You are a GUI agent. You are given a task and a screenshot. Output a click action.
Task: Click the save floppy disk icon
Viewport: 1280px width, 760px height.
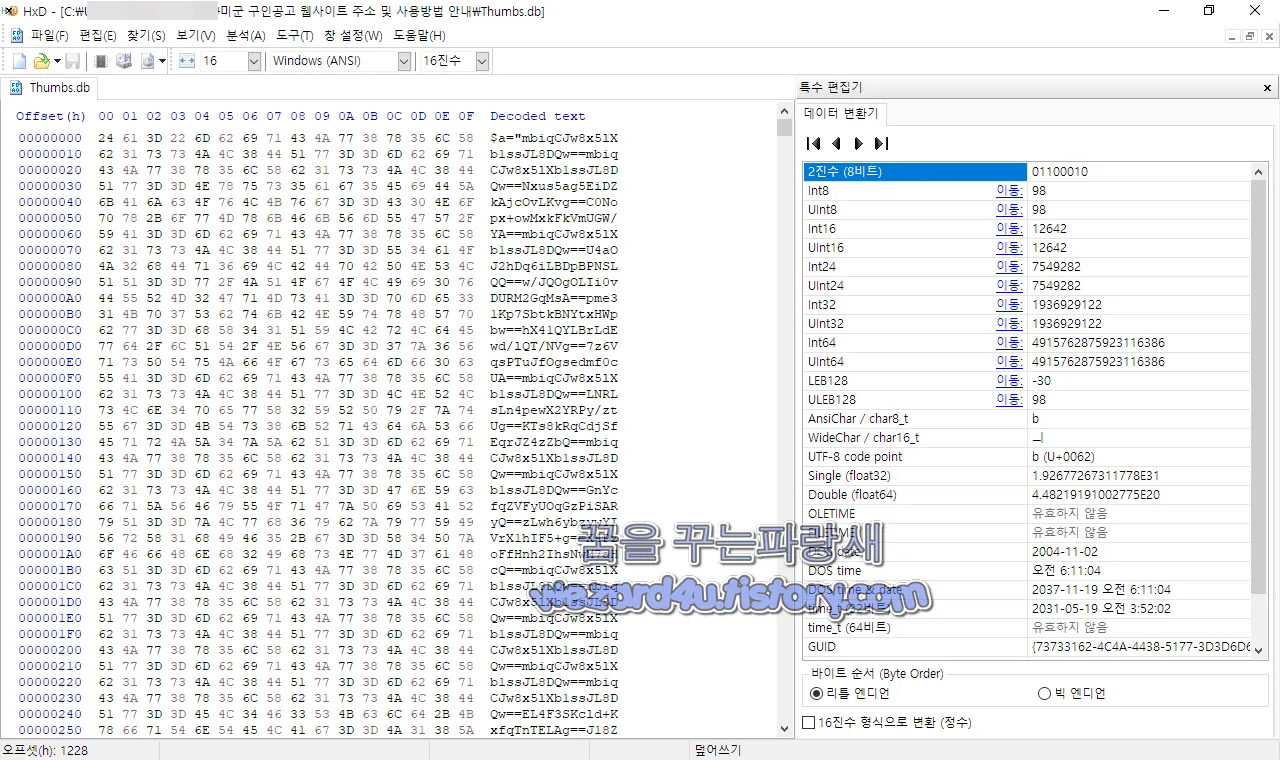pyautogui.click(x=73, y=61)
